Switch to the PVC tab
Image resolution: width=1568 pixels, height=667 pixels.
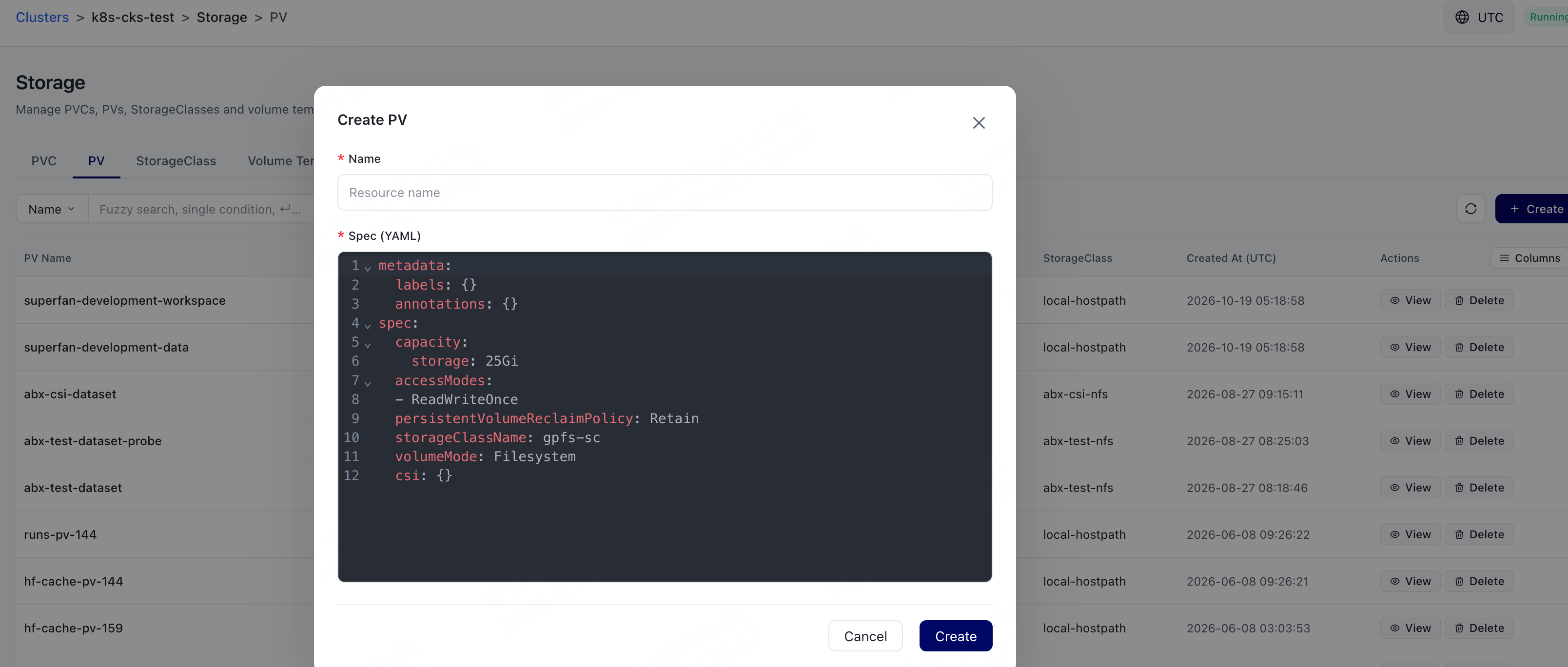coord(44,161)
